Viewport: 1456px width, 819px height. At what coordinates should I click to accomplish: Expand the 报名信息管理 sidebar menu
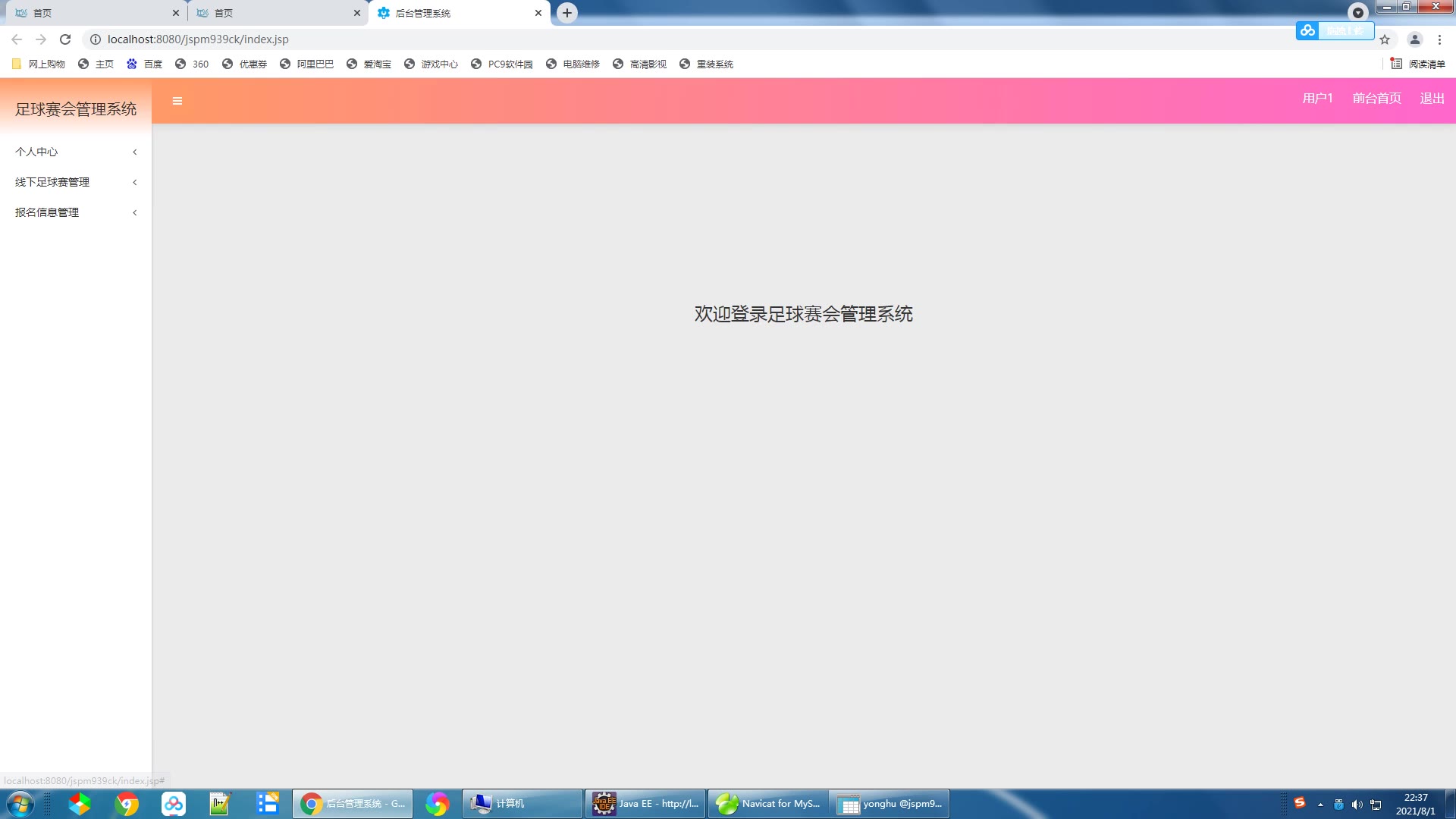pos(75,212)
